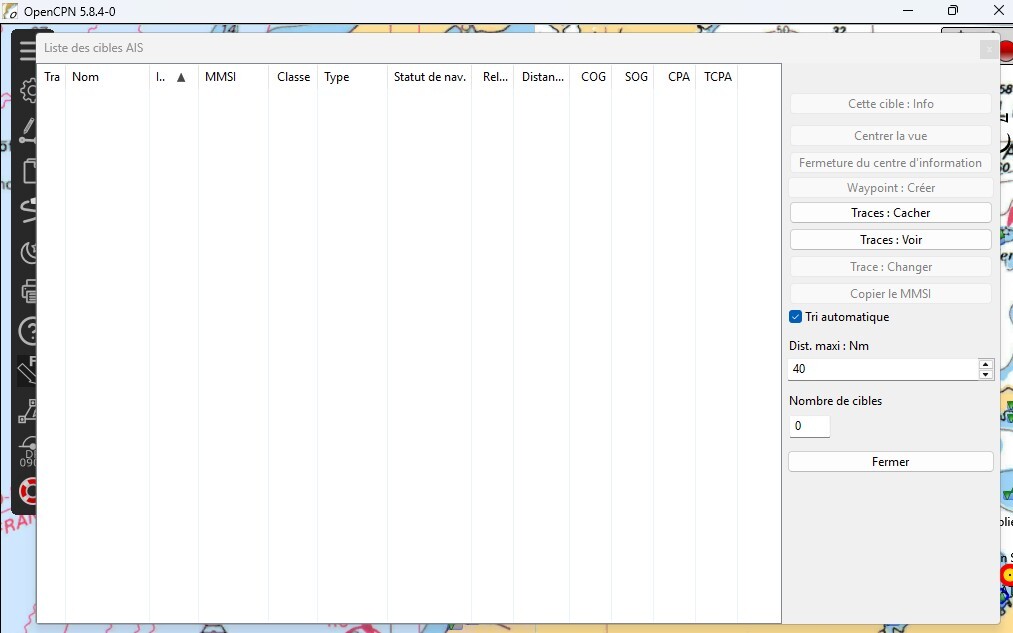Click the dashboard compass icon above lifebuoy
The width and height of the screenshot is (1013, 633).
[x=28, y=451]
